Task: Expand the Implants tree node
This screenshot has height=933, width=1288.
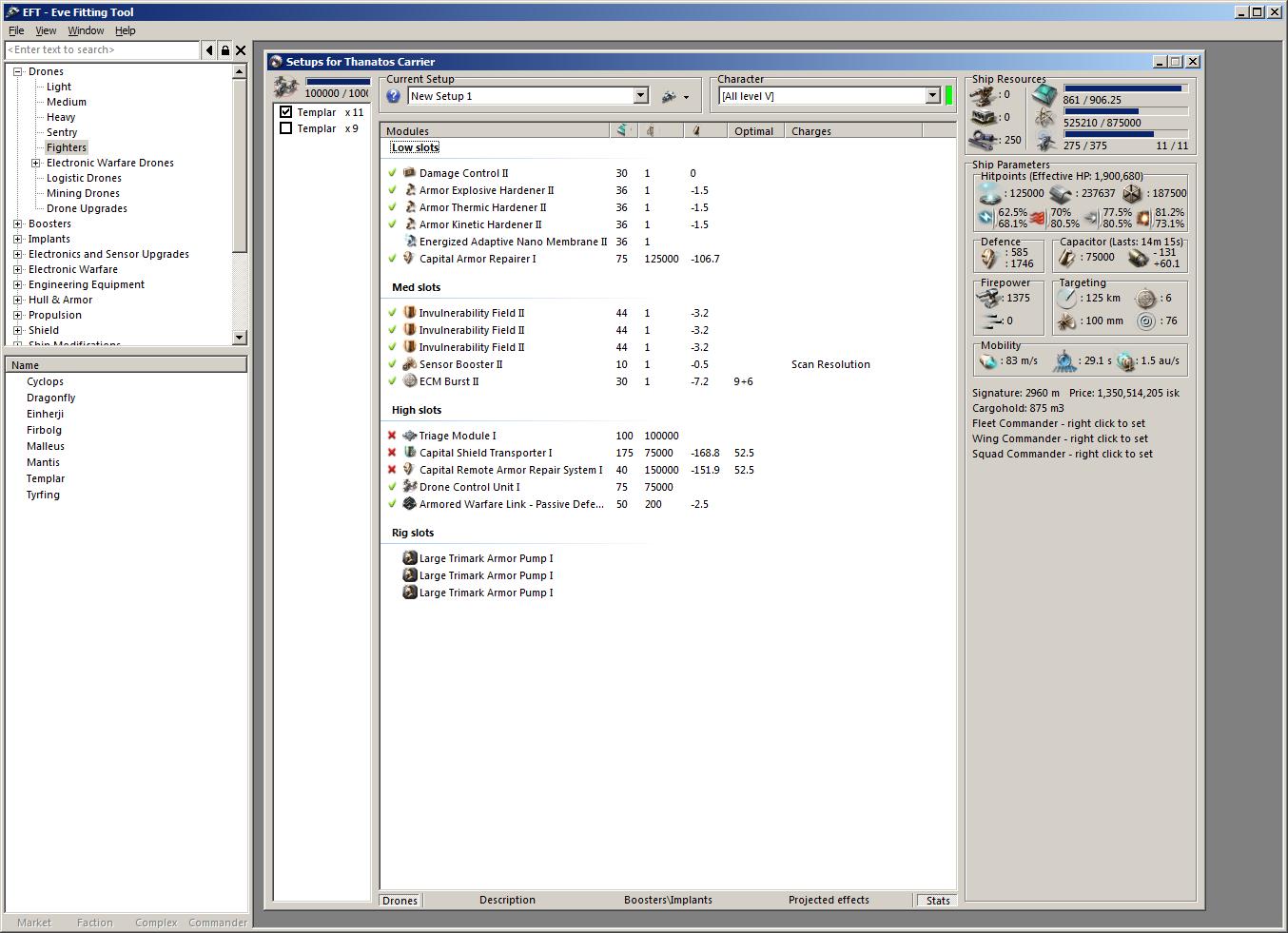Action: 18,239
